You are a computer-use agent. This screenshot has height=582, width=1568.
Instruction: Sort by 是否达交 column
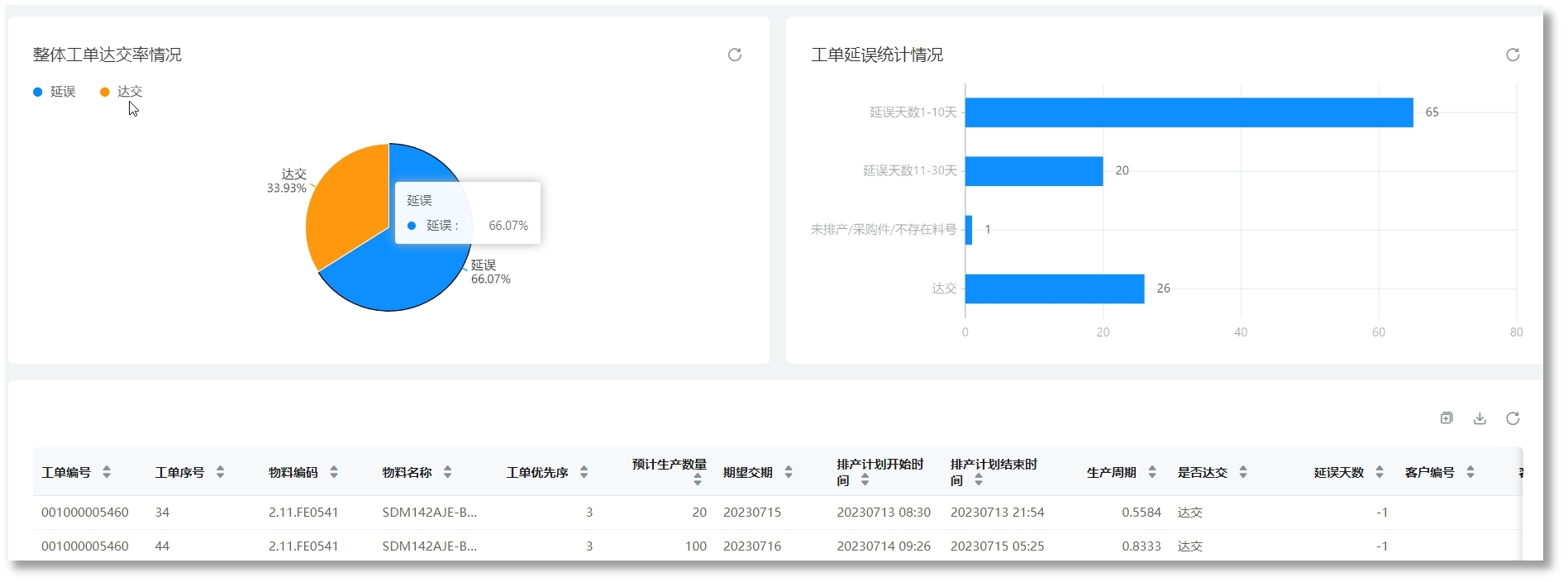(1242, 472)
